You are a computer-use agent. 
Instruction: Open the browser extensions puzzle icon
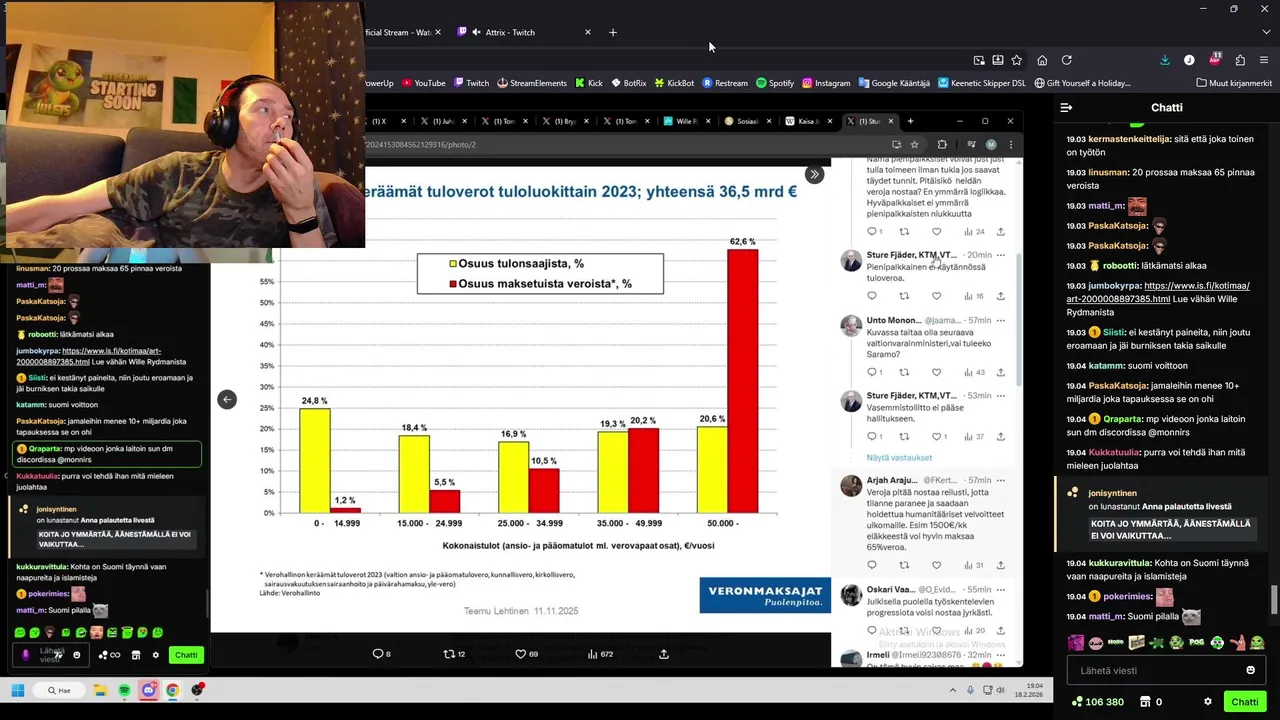[x=1240, y=60]
